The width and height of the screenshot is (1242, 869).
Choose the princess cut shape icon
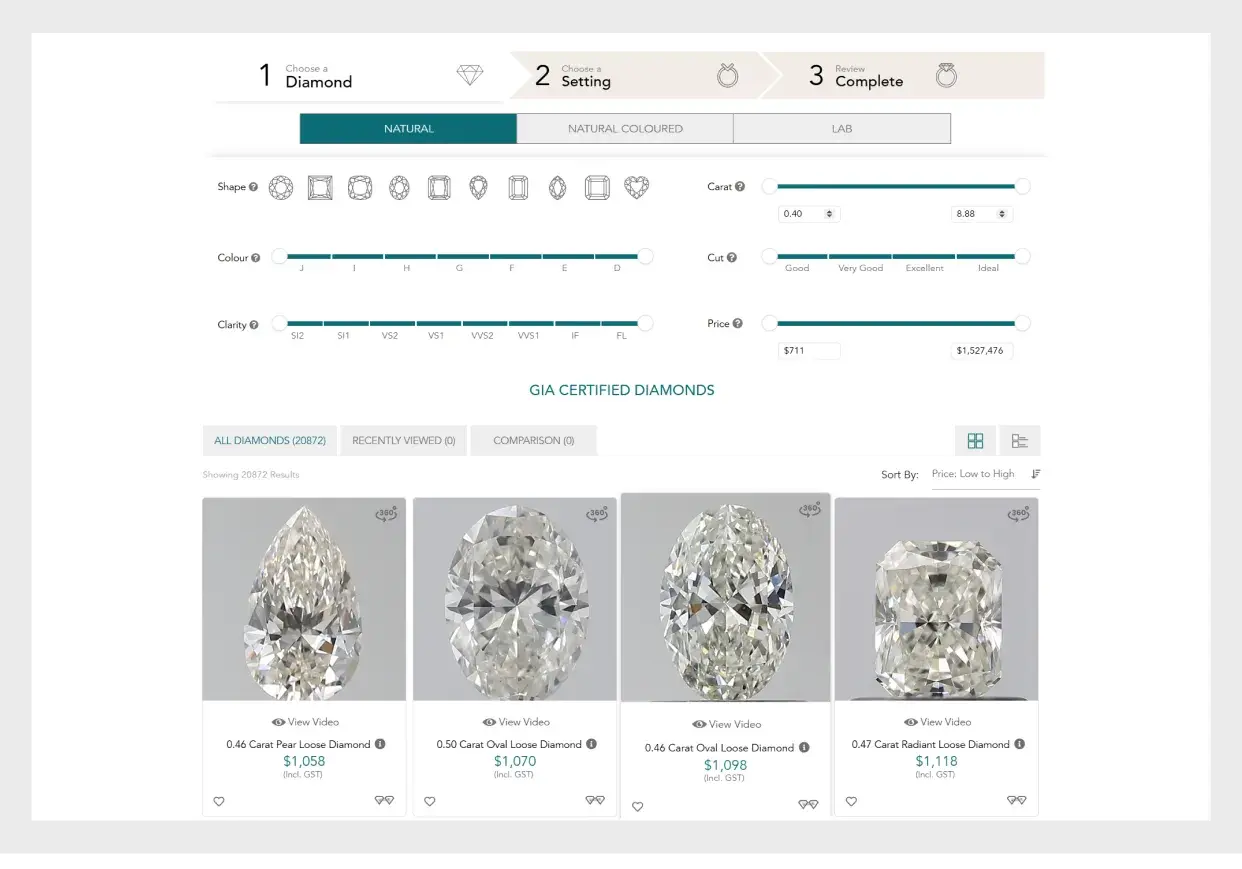(x=320, y=187)
